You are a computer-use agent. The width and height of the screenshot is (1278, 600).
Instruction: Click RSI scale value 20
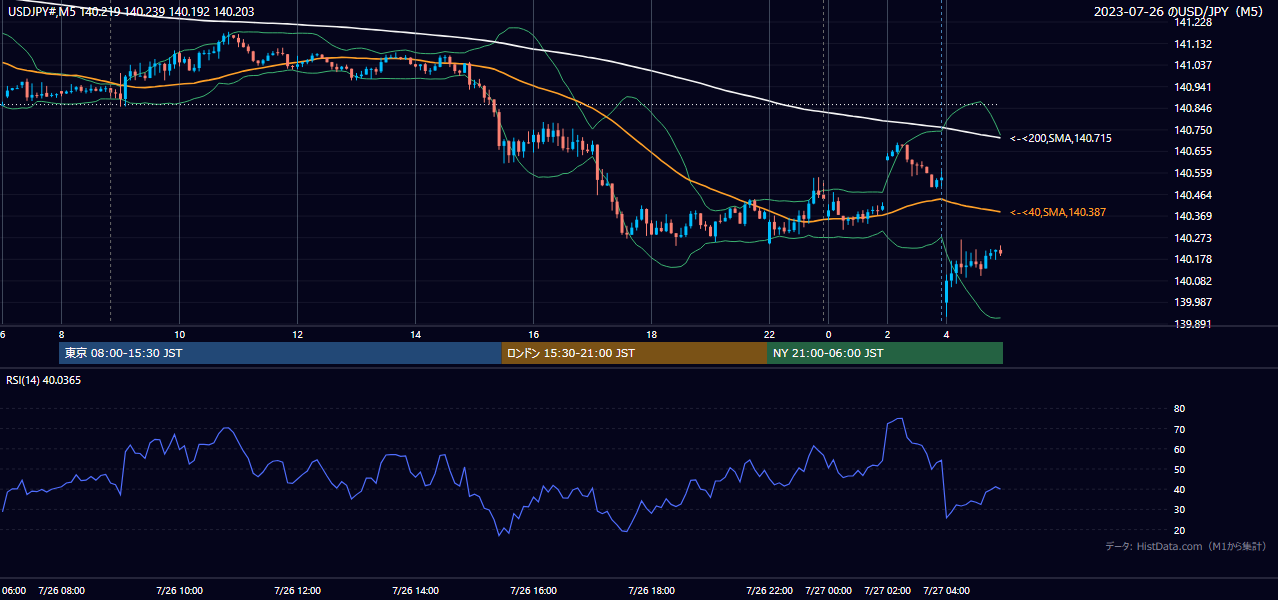pyautogui.click(x=1180, y=530)
